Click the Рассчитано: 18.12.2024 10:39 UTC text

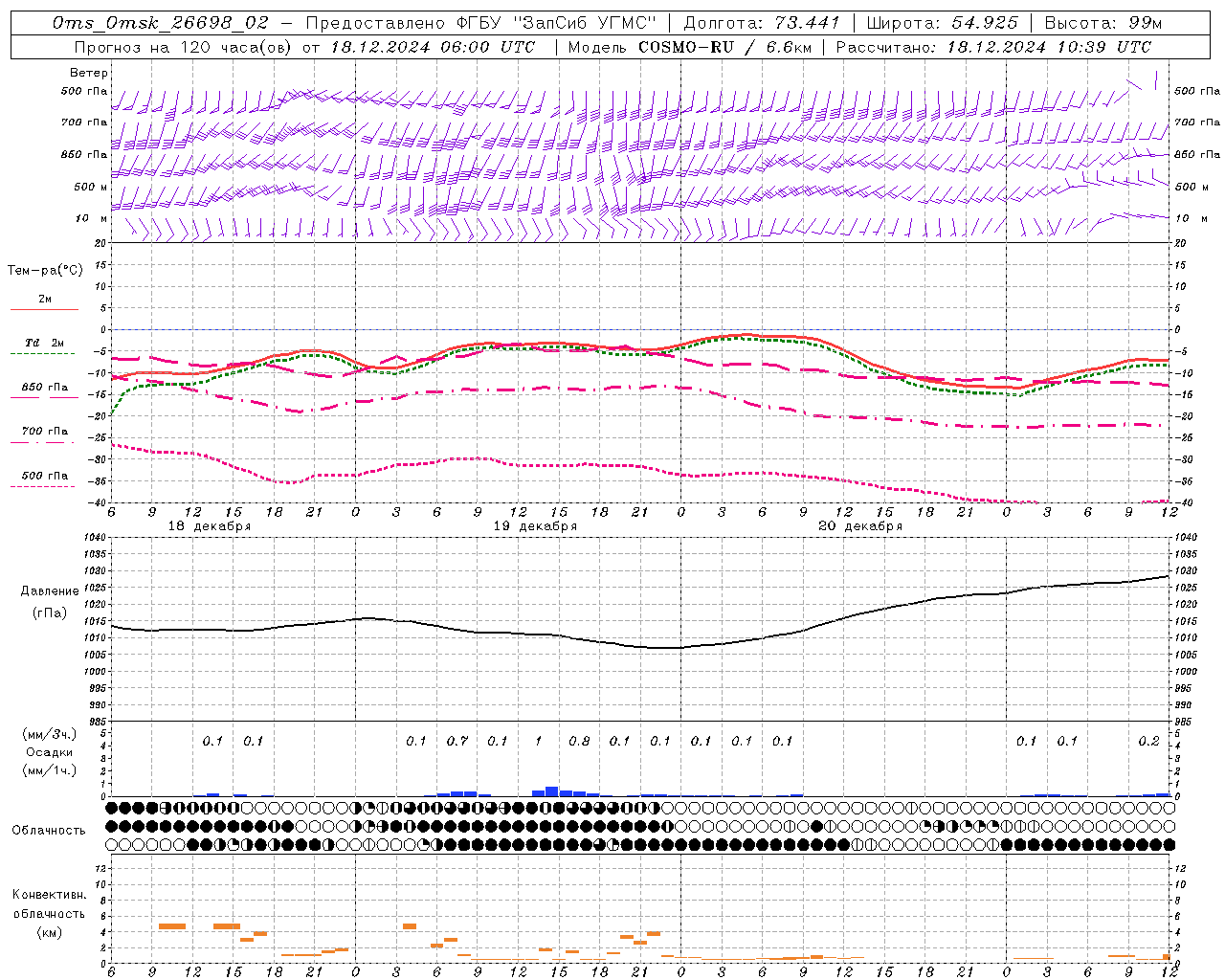[993, 47]
